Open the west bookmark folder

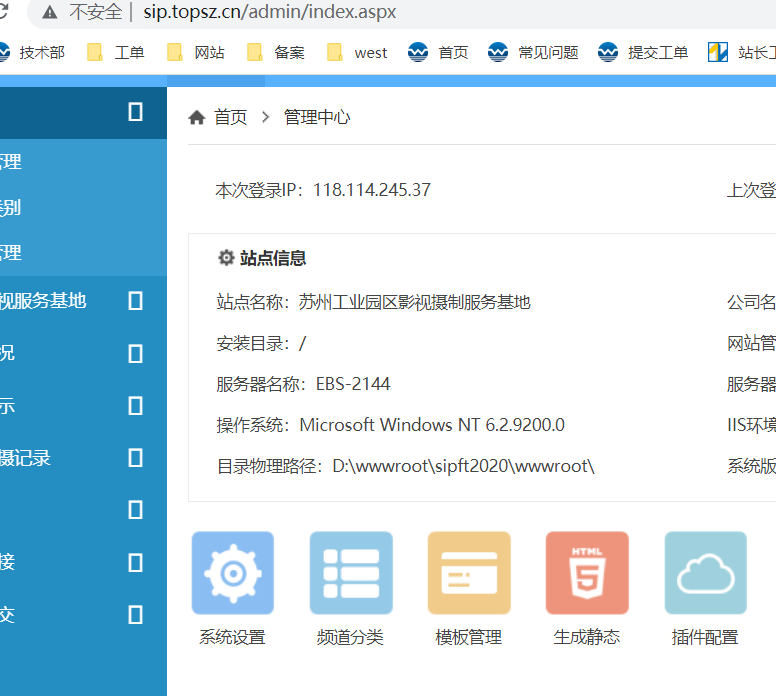(x=358, y=52)
